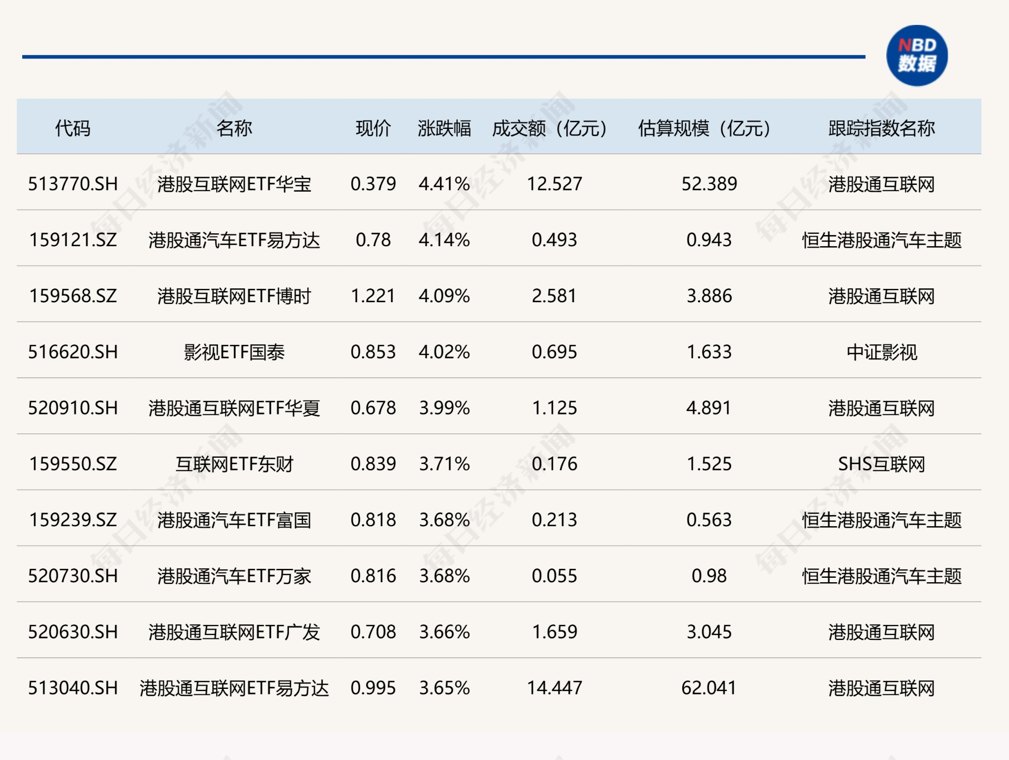The width and height of the screenshot is (1009, 760).
Task: Click price value 0.379
Action: point(373,184)
